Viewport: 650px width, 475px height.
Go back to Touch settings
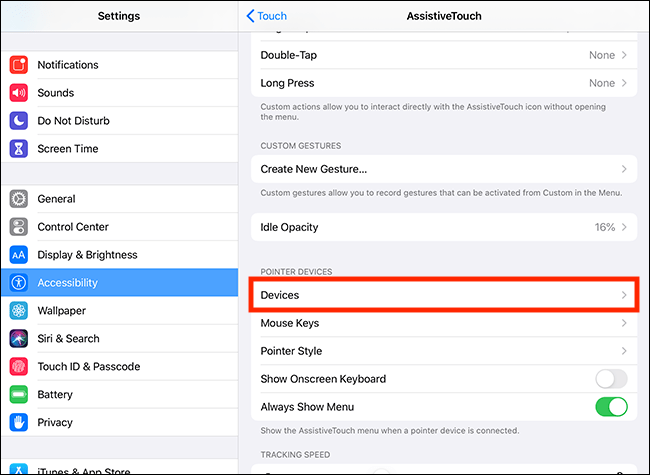(267, 16)
